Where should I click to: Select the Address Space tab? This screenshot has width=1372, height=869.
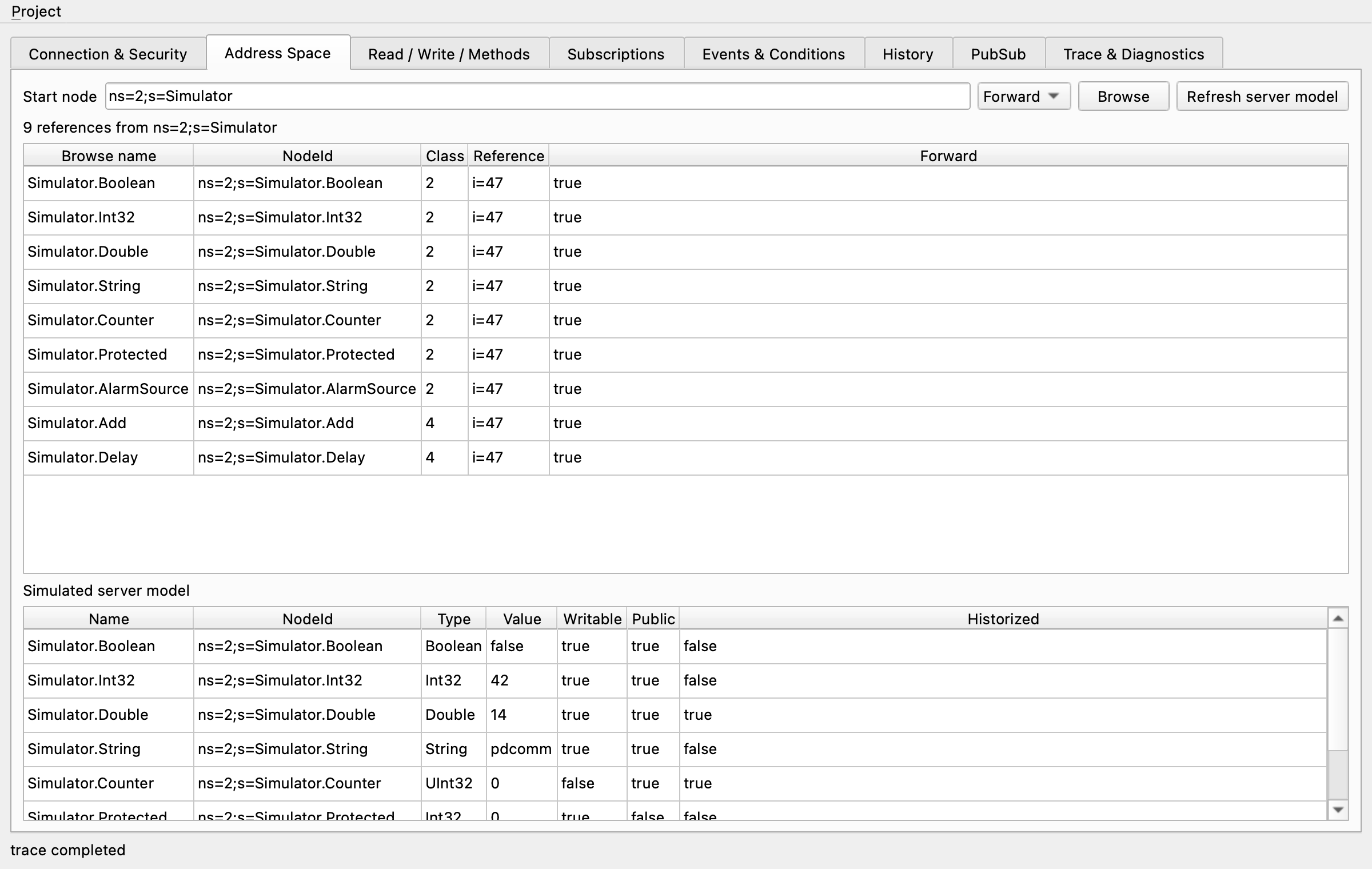coord(278,53)
